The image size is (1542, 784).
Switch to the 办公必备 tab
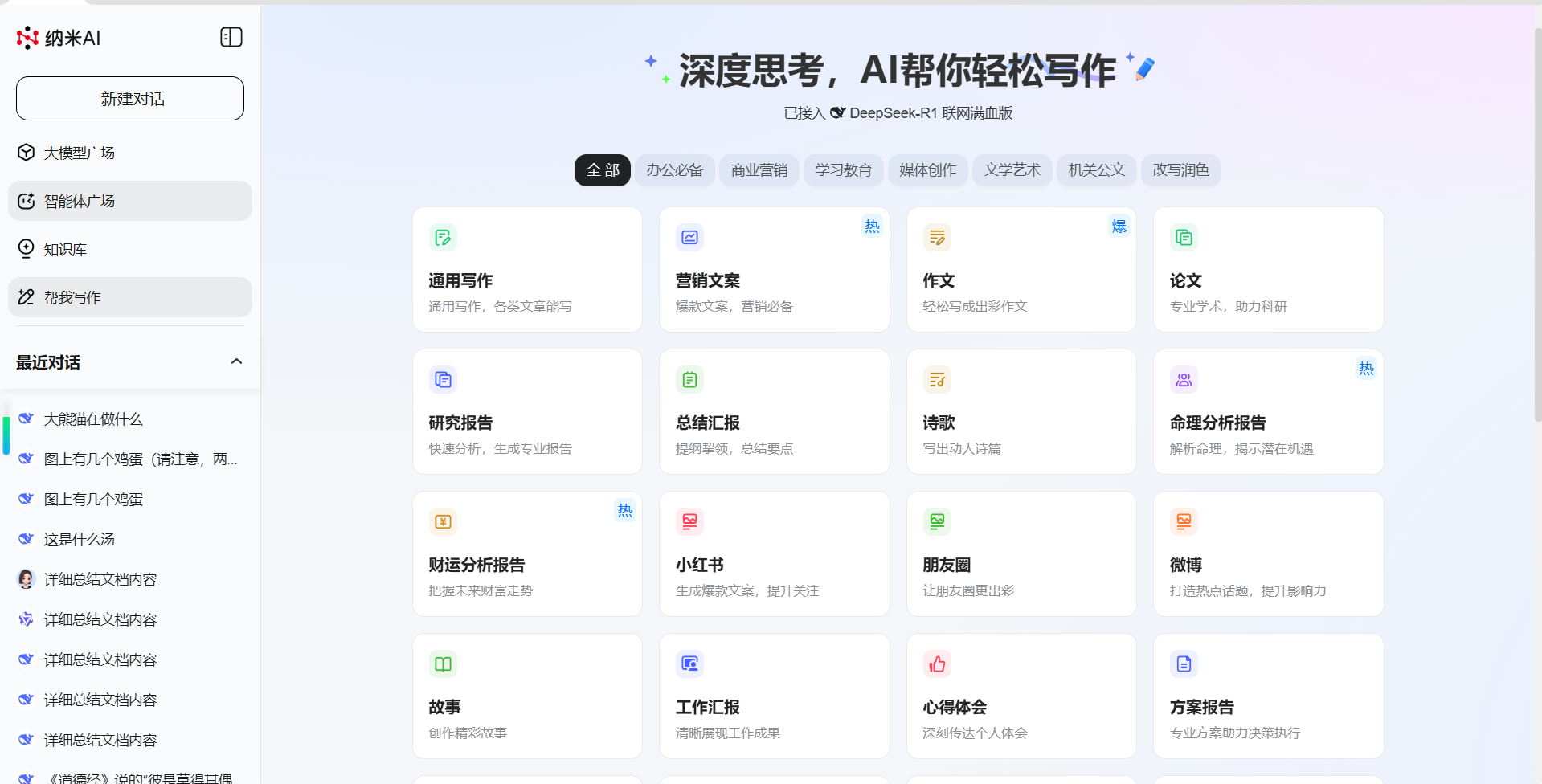(674, 170)
